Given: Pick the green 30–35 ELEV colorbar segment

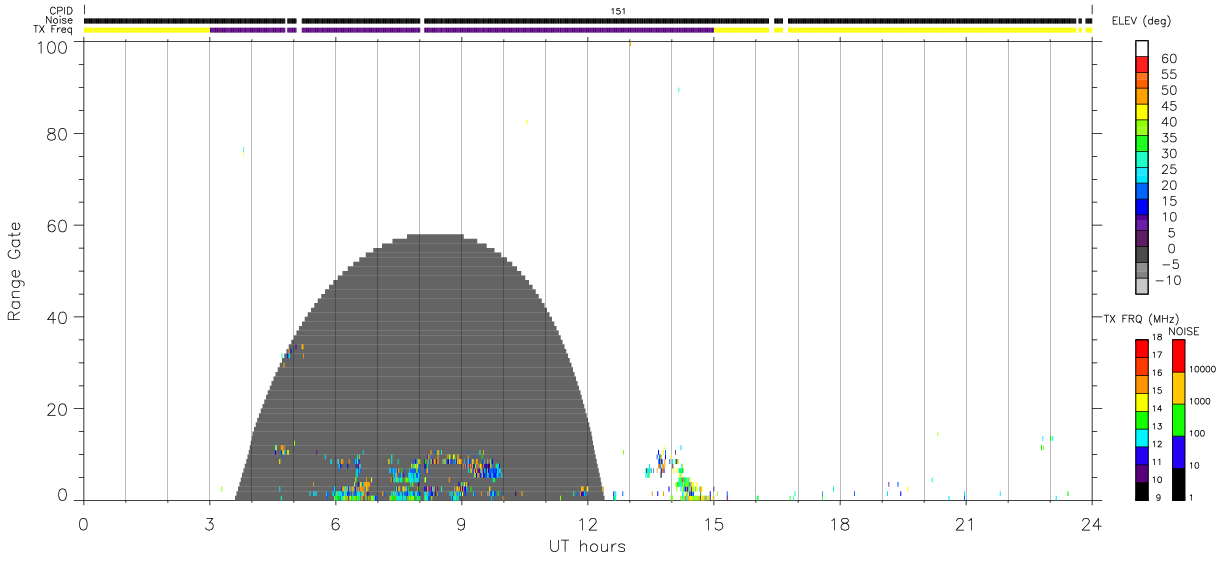Looking at the screenshot, I should [x=1141, y=143].
